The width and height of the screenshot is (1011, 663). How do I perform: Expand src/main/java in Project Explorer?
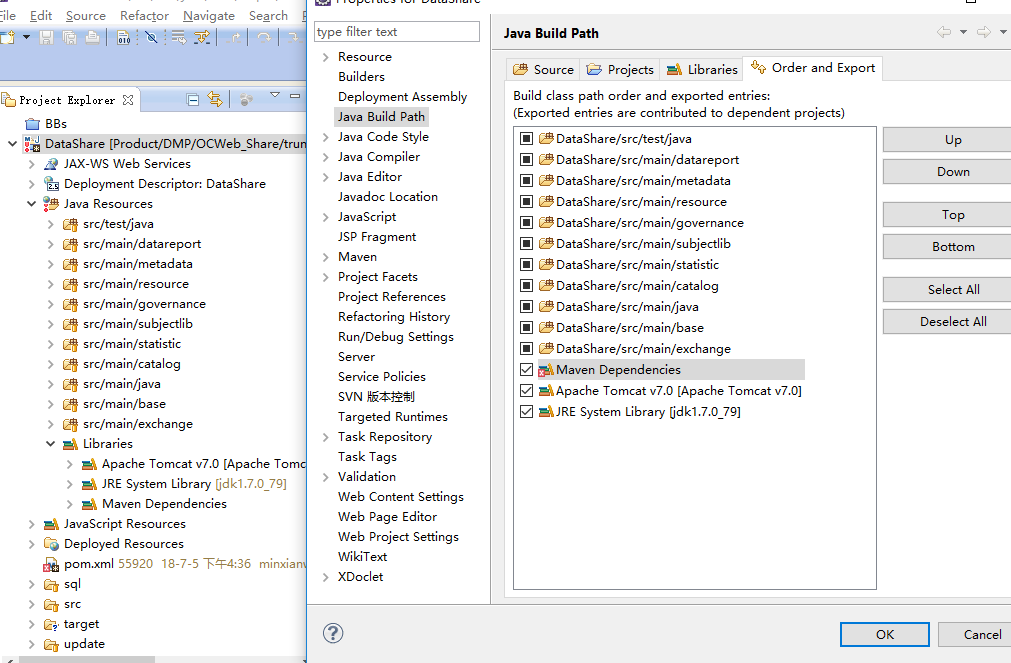click(50, 384)
